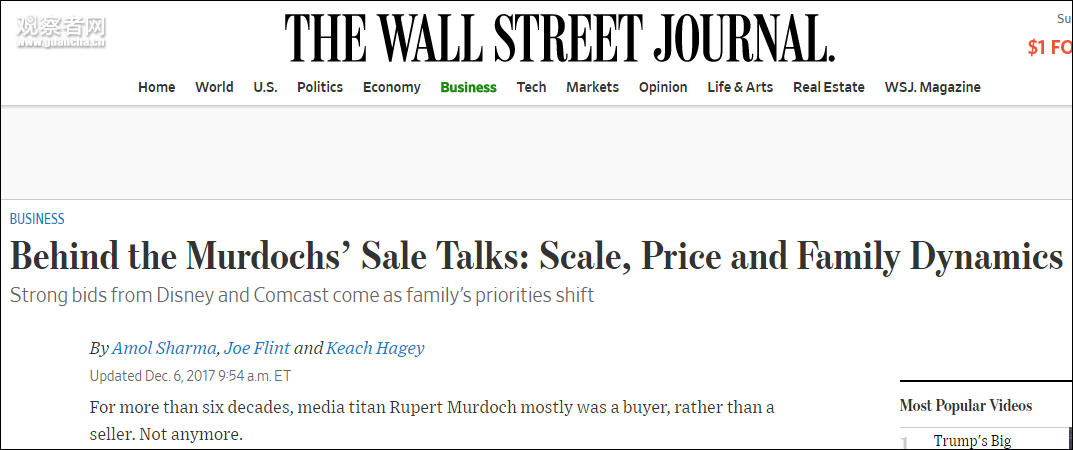Screen dimensions: 1073x450
Task: Go to the World section
Action: click(214, 87)
